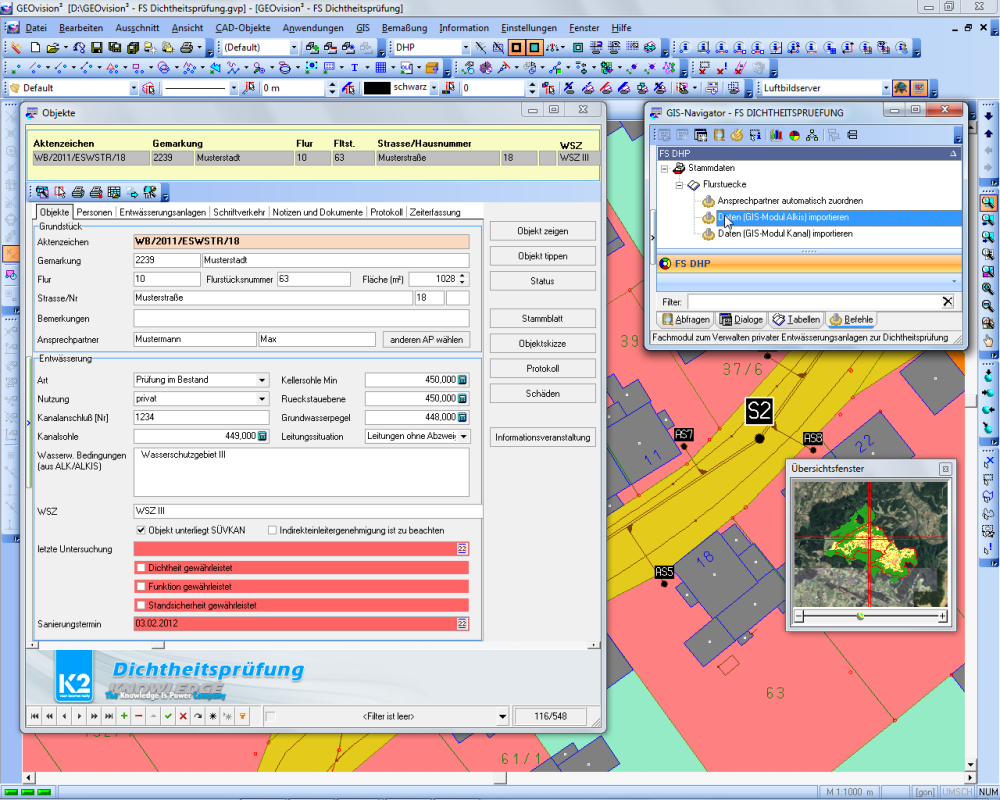Open the DHP dropdown in toolbar
The height and width of the screenshot is (800, 1000).
(x=465, y=47)
